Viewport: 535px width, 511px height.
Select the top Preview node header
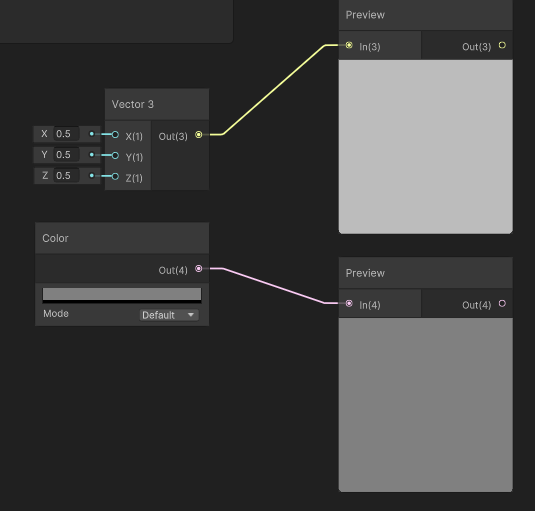point(425,15)
